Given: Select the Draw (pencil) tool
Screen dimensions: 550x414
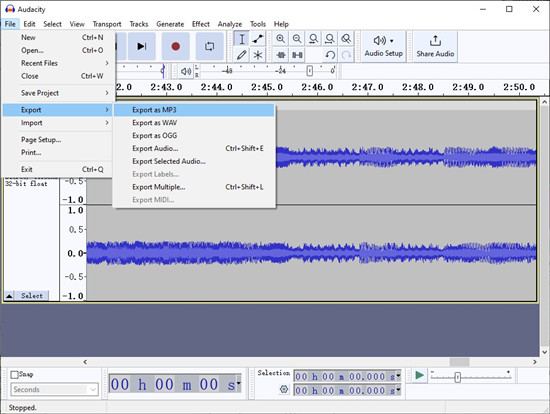Looking at the screenshot, I should pos(242,55).
